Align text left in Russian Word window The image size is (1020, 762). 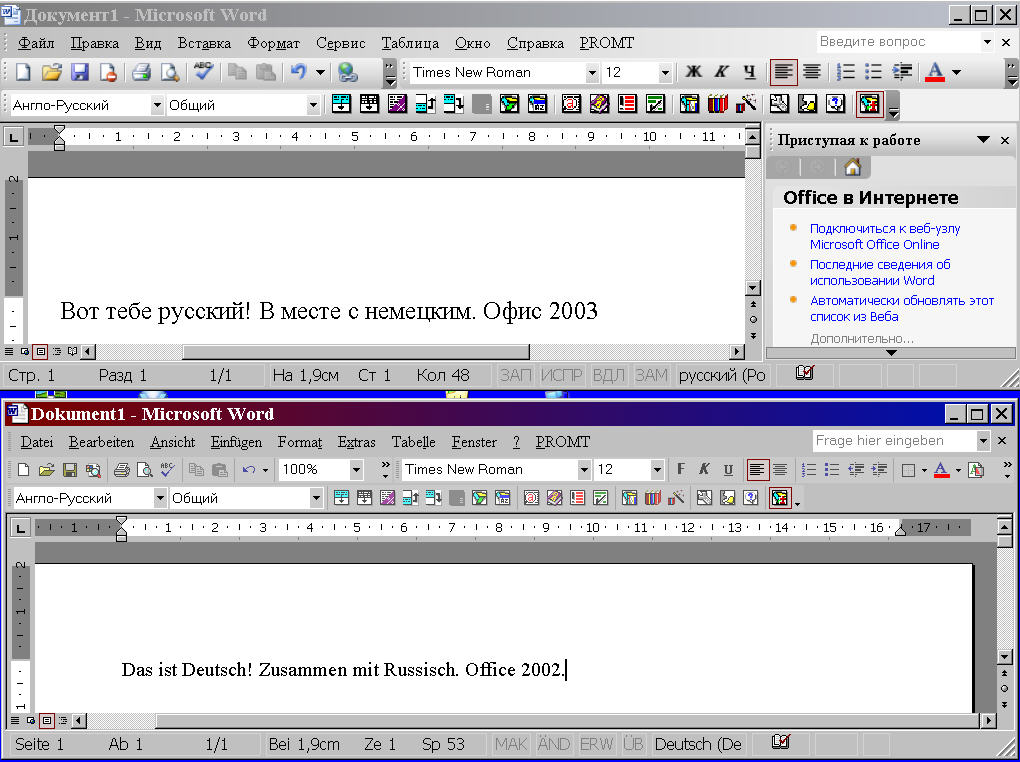click(783, 72)
